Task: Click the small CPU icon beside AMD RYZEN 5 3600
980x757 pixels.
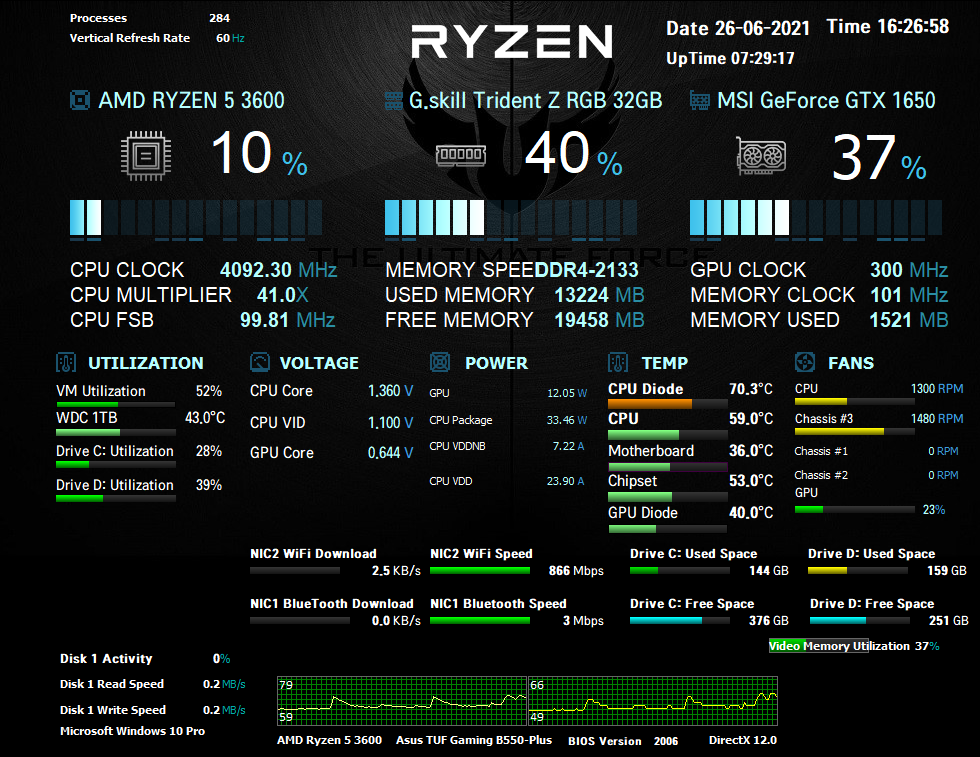Action: click(x=80, y=100)
